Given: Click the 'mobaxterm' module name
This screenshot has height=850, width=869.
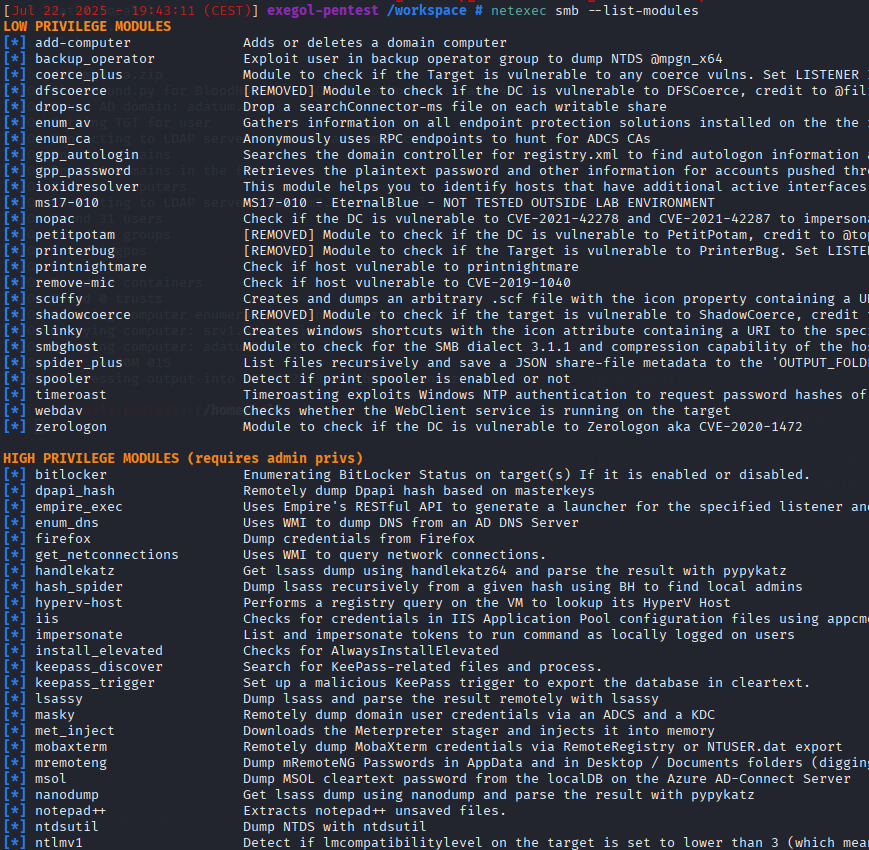Looking at the screenshot, I should [x=71, y=747].
